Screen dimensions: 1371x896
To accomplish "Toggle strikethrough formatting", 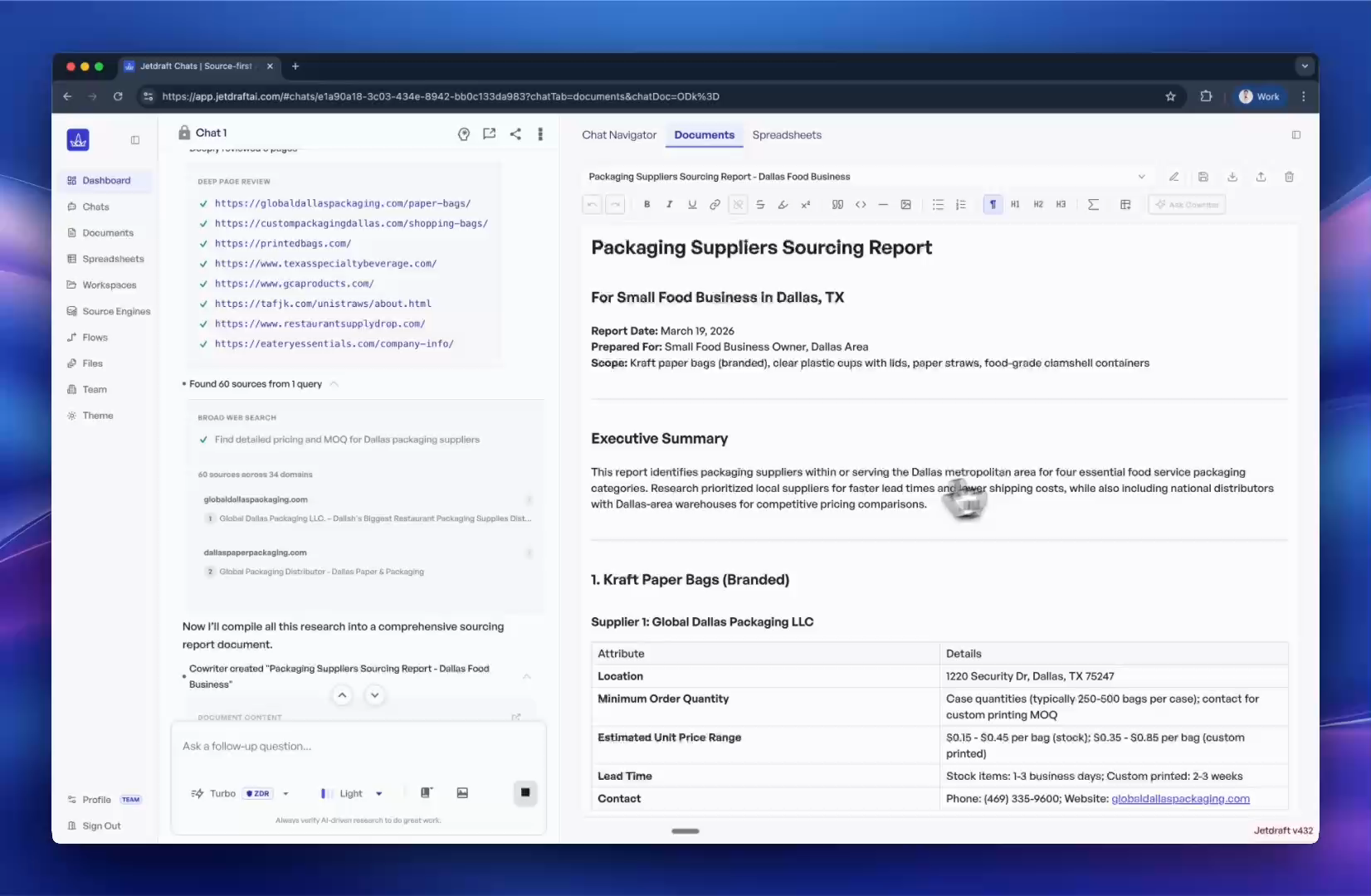I will coord(760,204).
